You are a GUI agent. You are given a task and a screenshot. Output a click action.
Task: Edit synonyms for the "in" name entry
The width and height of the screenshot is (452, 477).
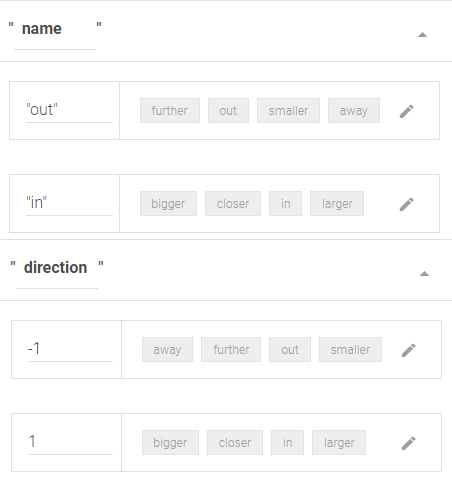(407, 204)
